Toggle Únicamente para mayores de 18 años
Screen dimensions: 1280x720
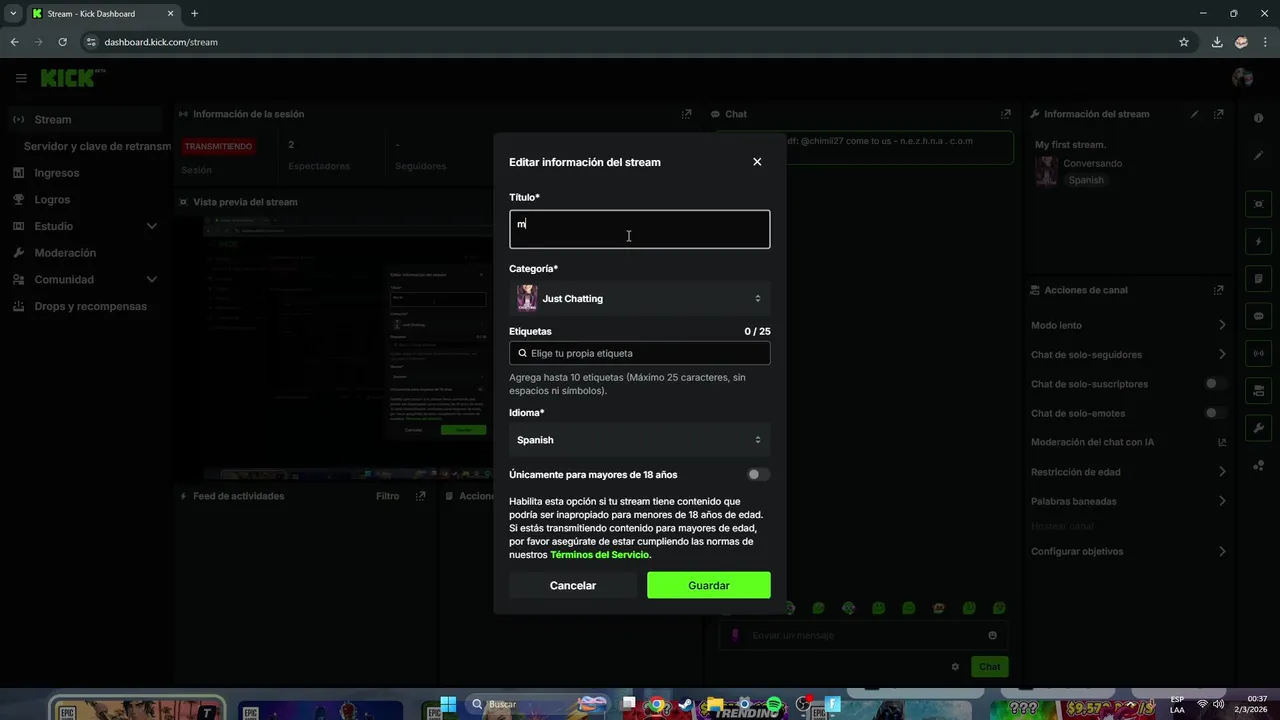(x=758, y=475)
